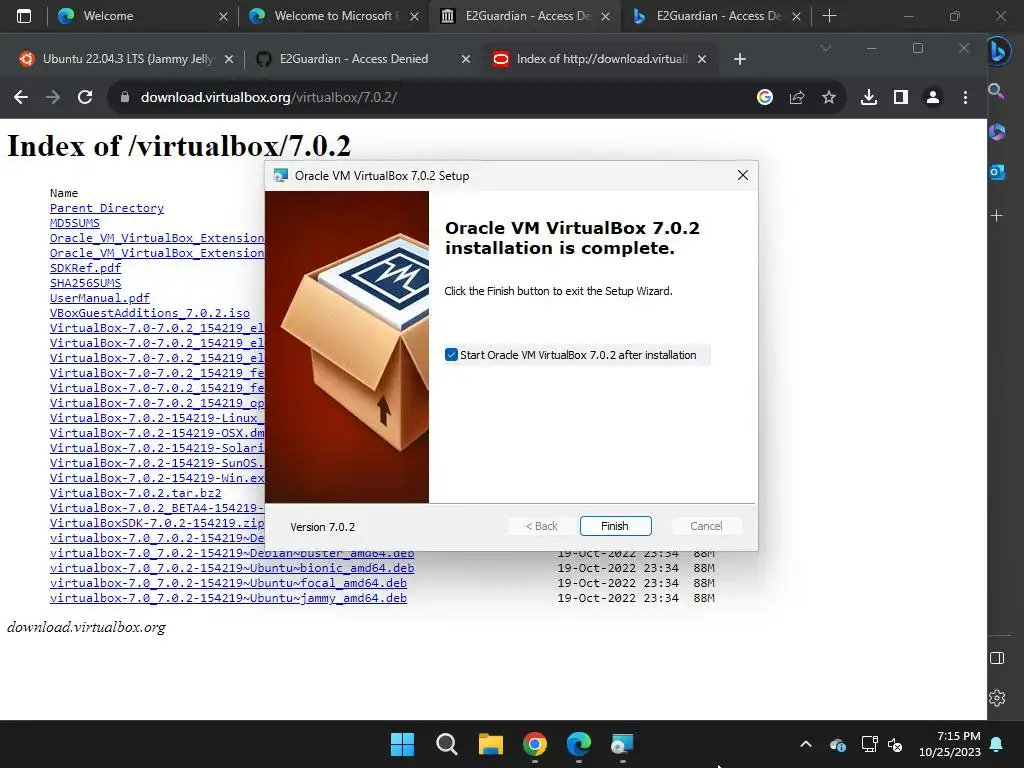Open SHA256SUMS link
This screenshot has width=1024, height=768.
pyautogui.click(x=86, y=283)
